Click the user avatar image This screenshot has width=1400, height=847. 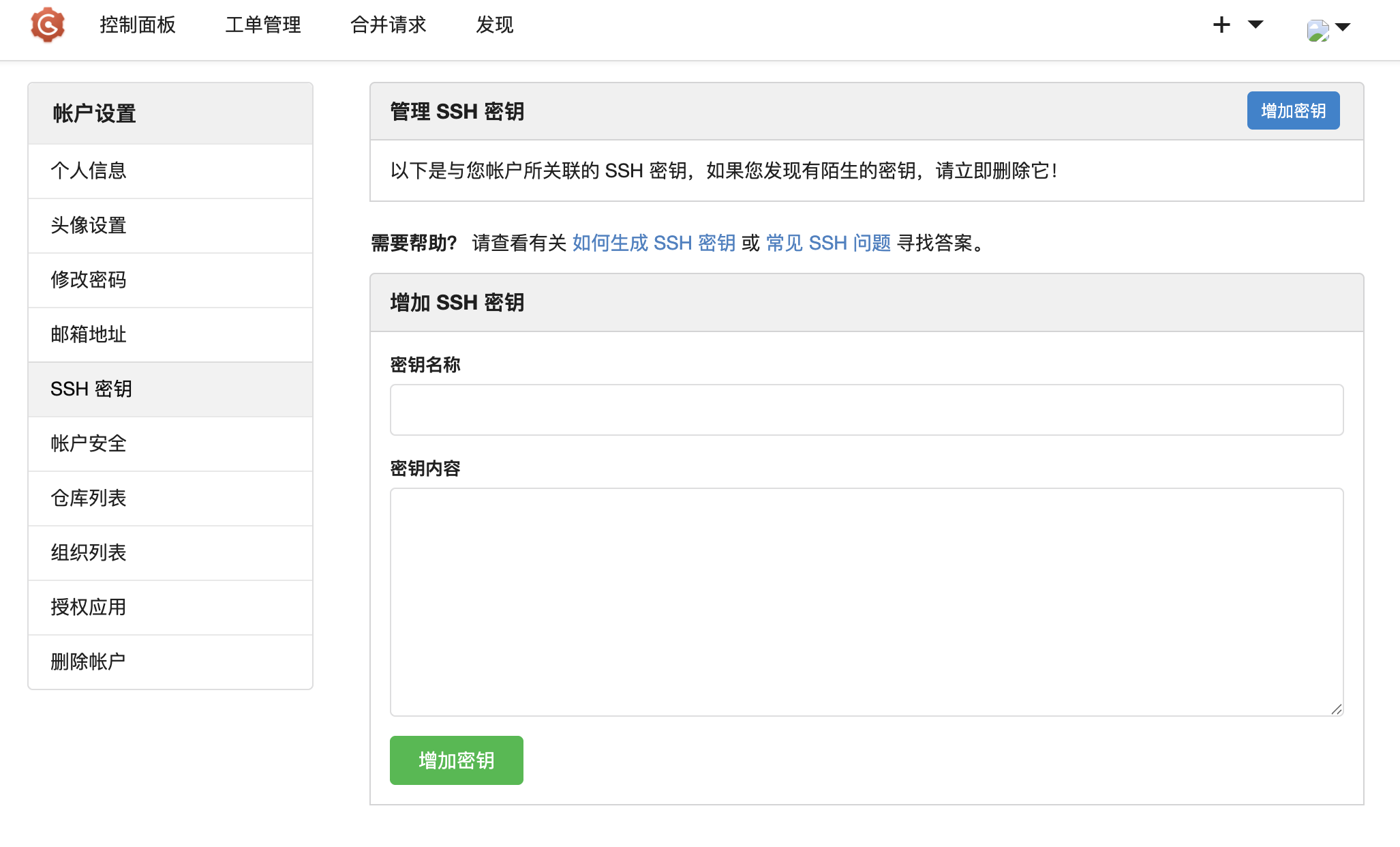(1318, 30)
